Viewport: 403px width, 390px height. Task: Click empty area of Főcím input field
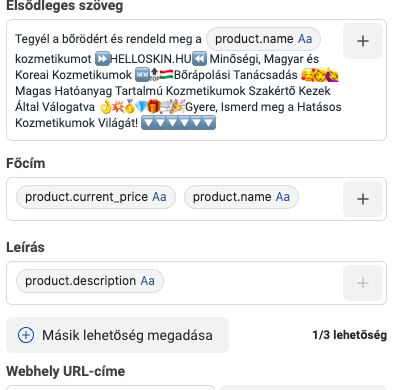(x=320, y=199)
